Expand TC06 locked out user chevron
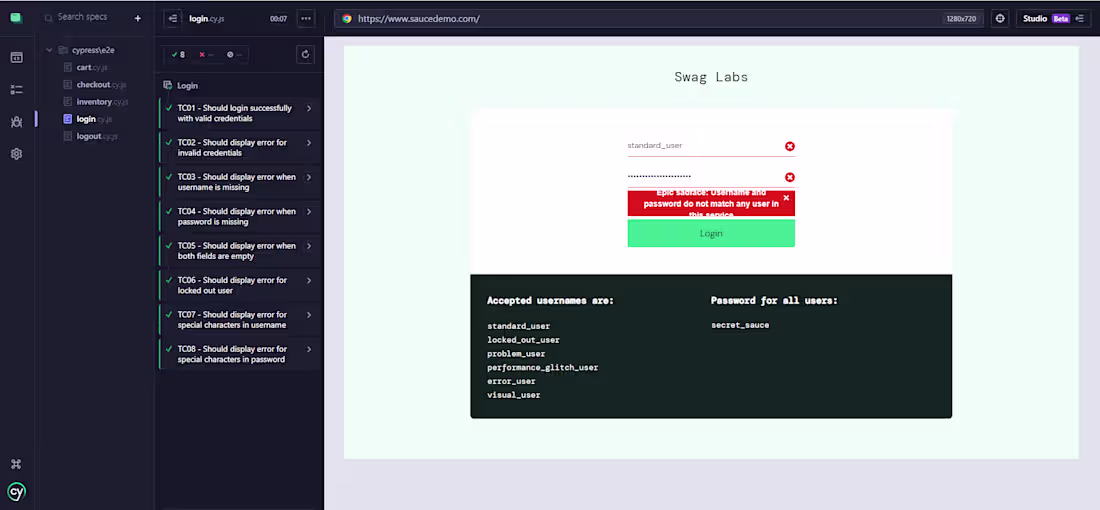This screenshot has width=1100, height=510. pyautogui.click(x=309, y=280)
